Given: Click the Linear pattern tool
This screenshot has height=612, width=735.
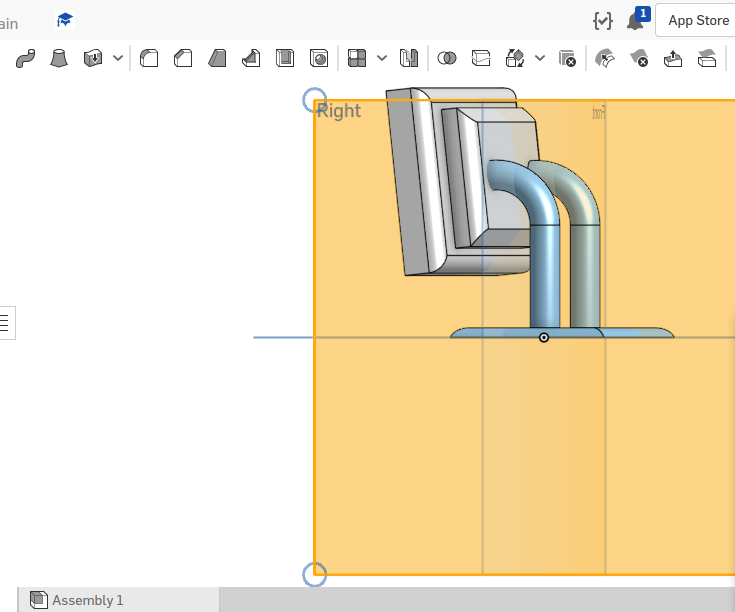Looking at the screenshot, I should (x=357, y=58).
